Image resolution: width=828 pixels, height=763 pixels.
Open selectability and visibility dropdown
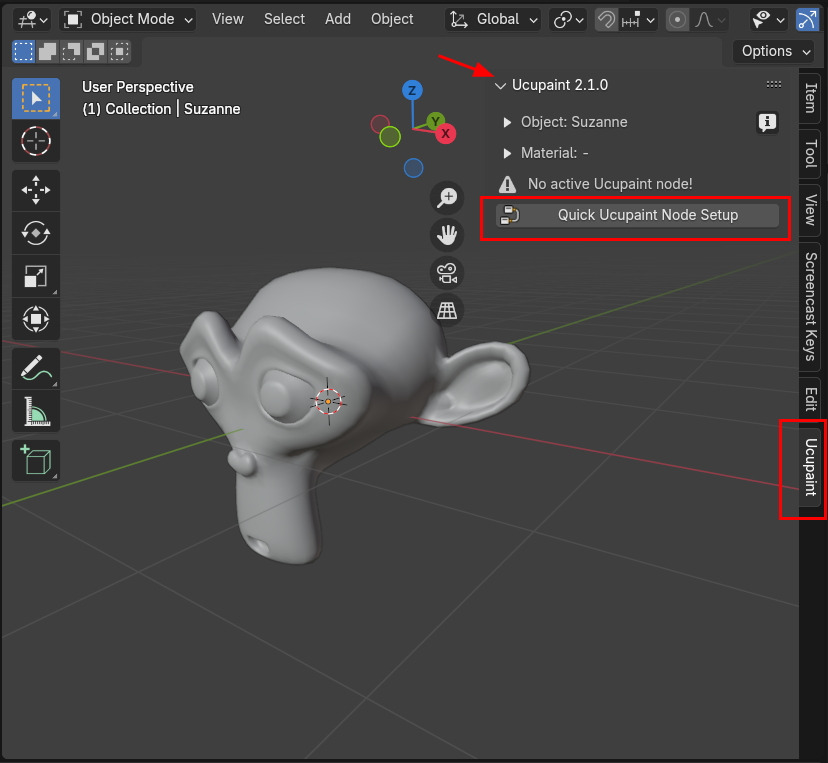(768, 20)
